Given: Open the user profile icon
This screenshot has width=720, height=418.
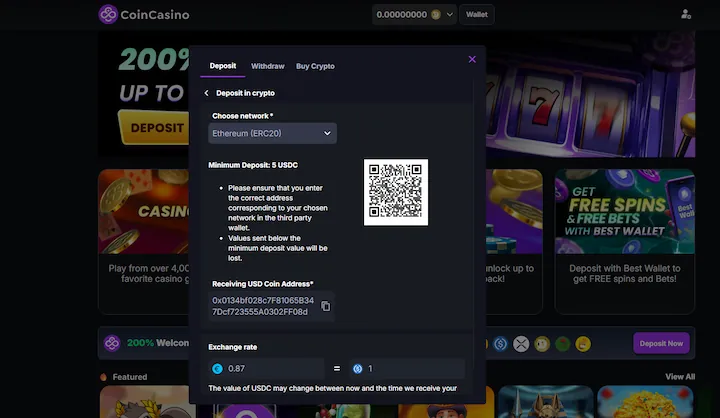Looking at the screenshot, I should pos(686,14).
